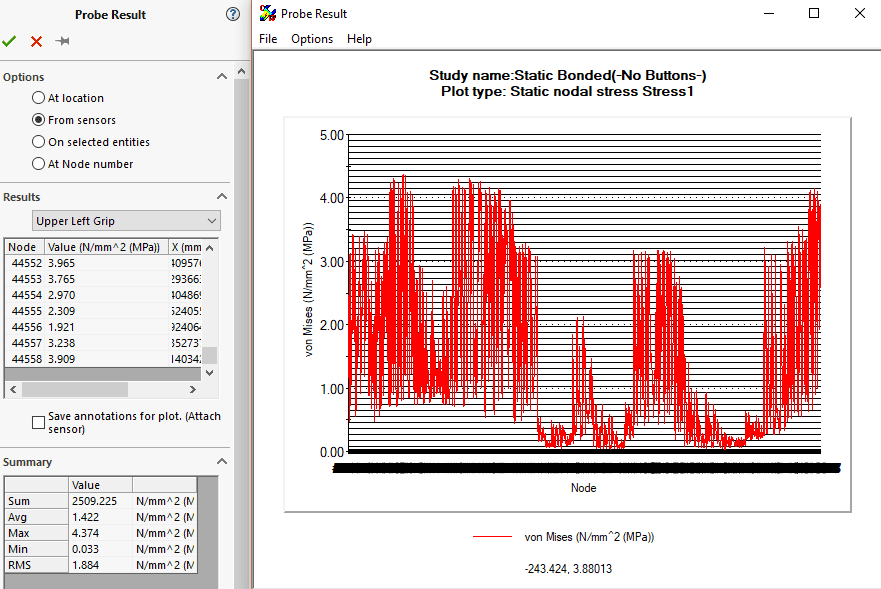
Task: Click the Max value 4.374
Action: (x=85, y=533)
